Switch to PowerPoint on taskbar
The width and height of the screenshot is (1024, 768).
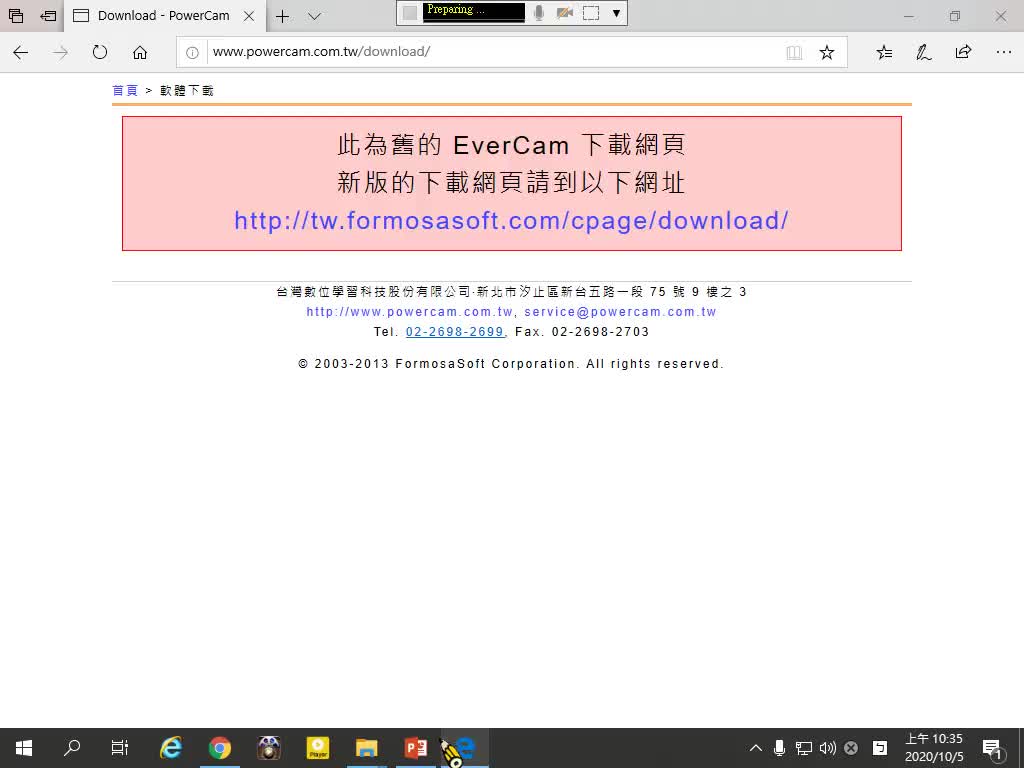coord(416,748)
